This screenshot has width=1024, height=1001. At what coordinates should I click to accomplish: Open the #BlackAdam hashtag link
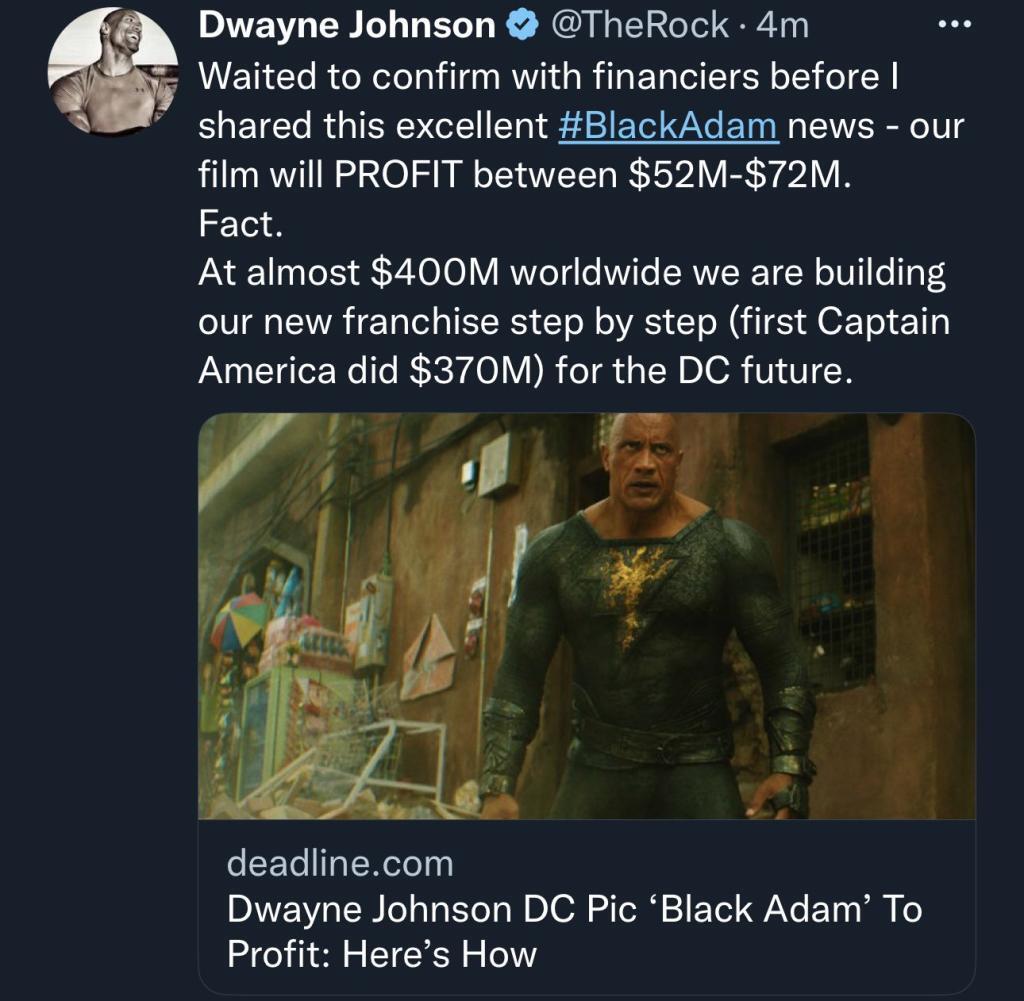[669, 125]
